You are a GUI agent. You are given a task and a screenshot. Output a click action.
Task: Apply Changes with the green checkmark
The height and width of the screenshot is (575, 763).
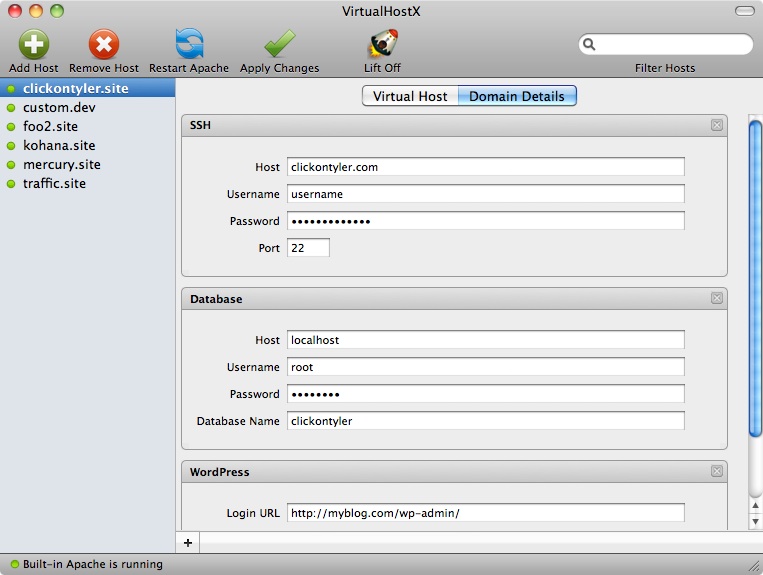[279, 45]
